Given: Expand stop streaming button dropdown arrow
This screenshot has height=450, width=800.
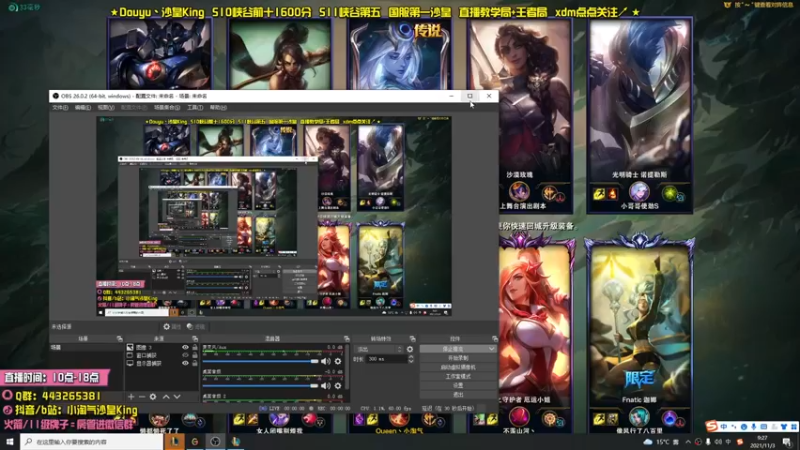Looking at the screenshot, I should click(x=491, y=349).
